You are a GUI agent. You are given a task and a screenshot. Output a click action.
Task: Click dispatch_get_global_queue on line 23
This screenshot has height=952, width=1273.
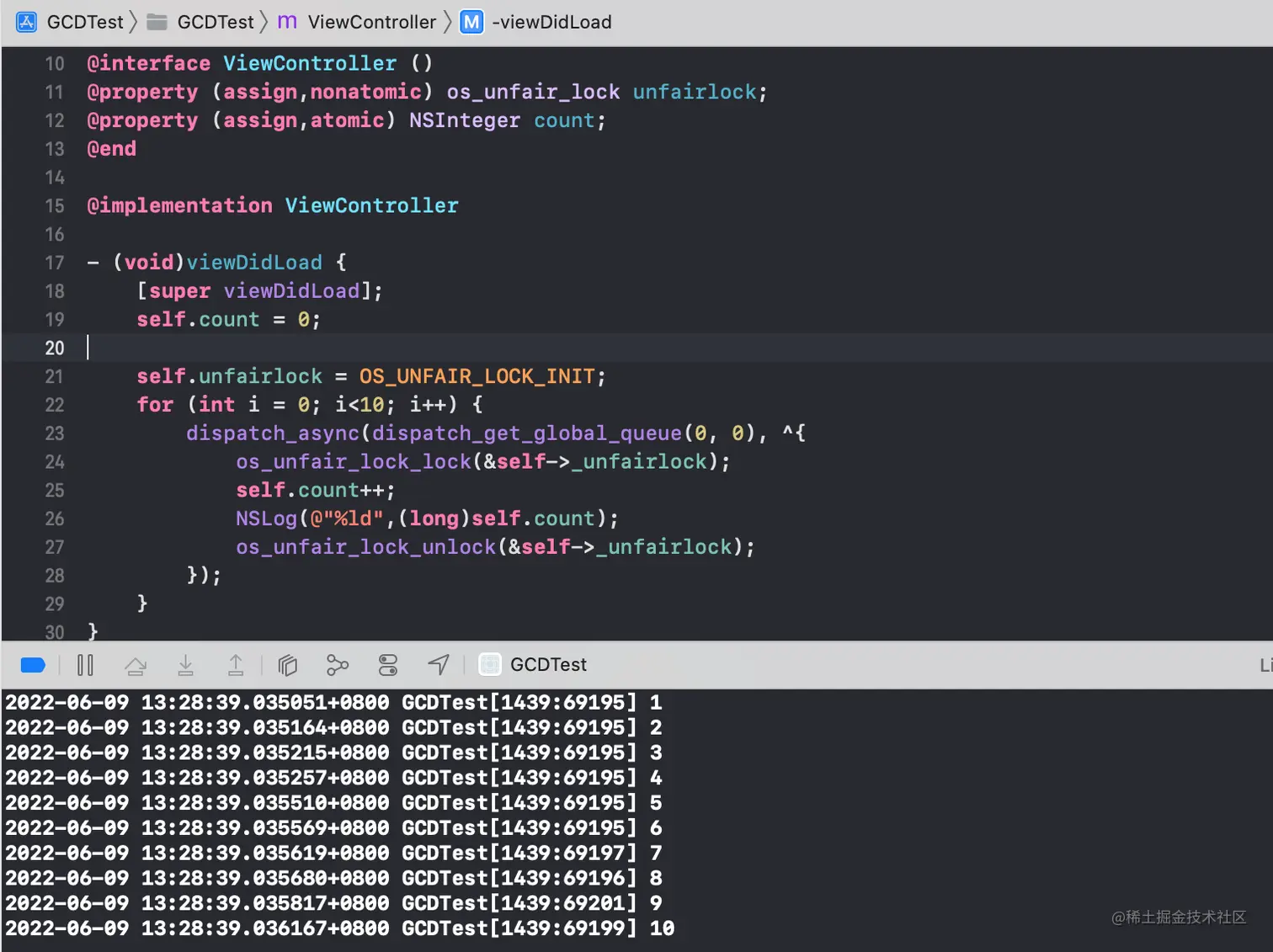click(527, 433)
